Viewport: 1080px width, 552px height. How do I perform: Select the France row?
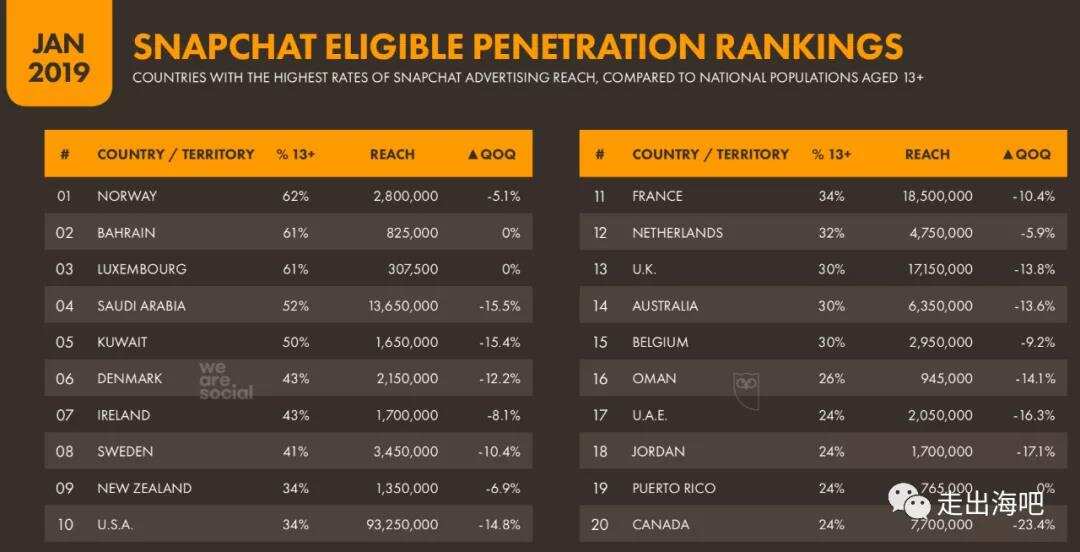[822, 196]
